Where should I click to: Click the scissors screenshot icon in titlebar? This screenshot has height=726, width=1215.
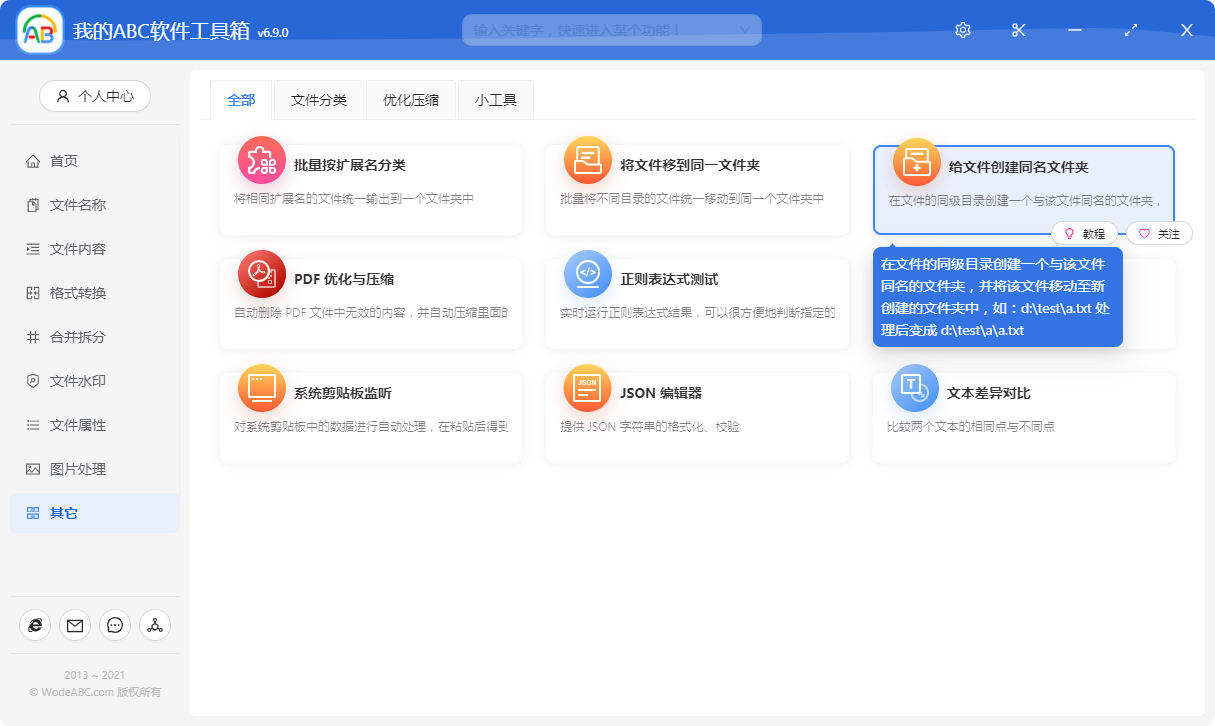click(1018, 30)
